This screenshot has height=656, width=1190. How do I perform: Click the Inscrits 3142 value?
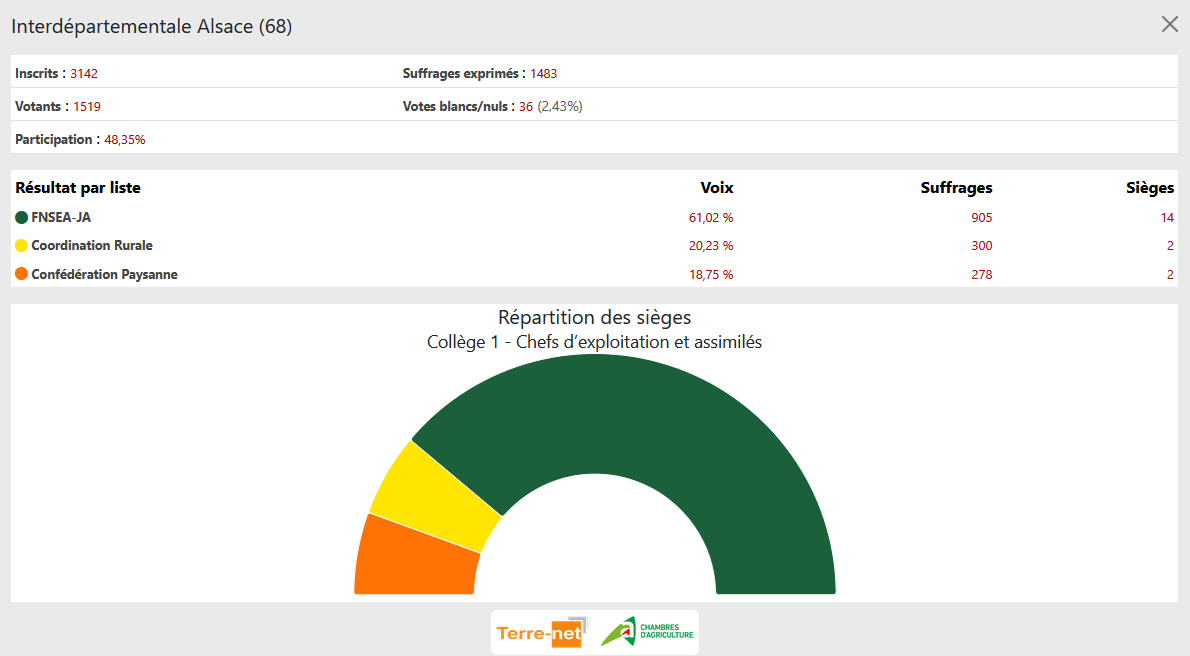click(84, 74)
